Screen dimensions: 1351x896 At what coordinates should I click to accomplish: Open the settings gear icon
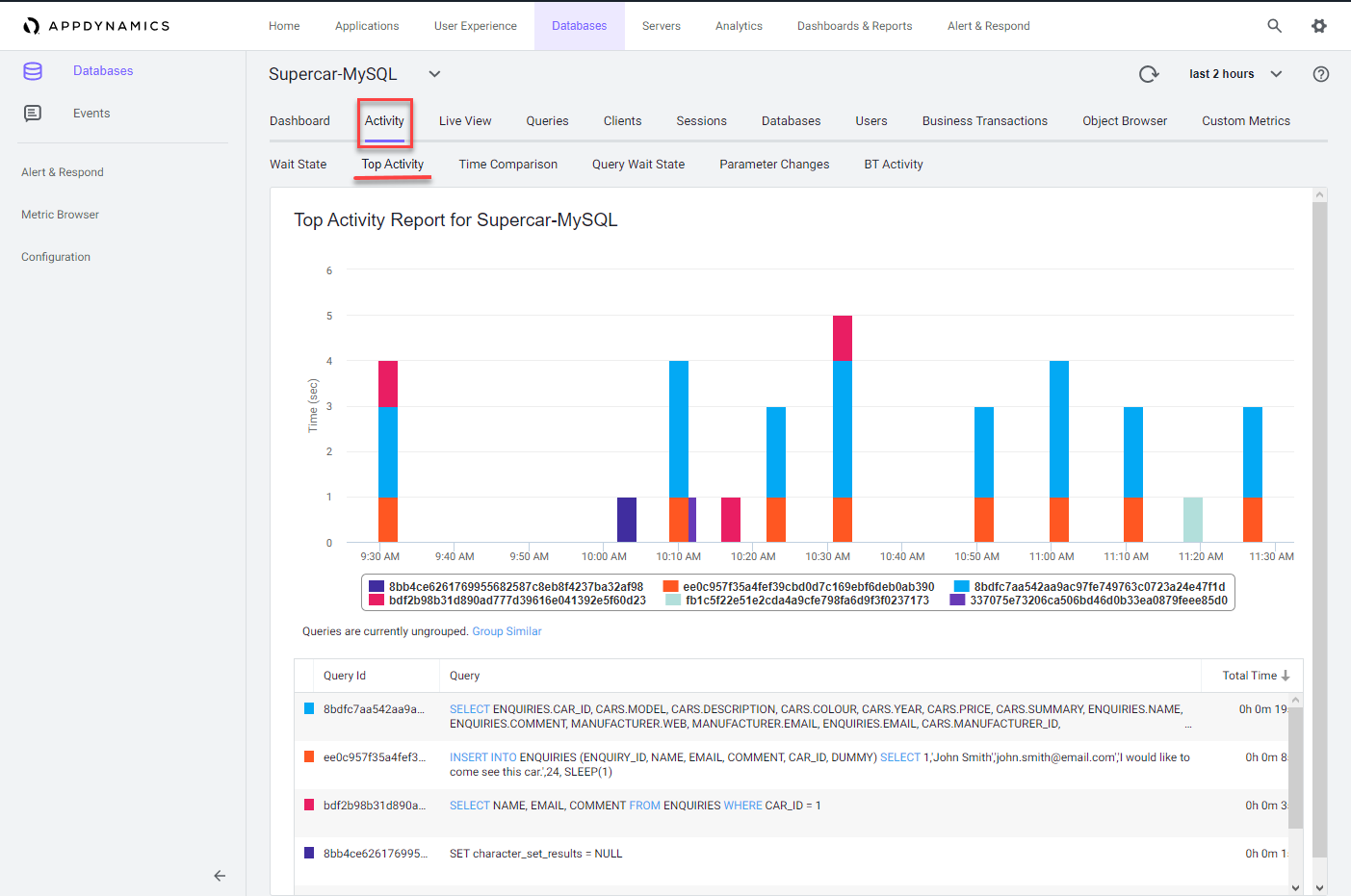[1319, 26]
